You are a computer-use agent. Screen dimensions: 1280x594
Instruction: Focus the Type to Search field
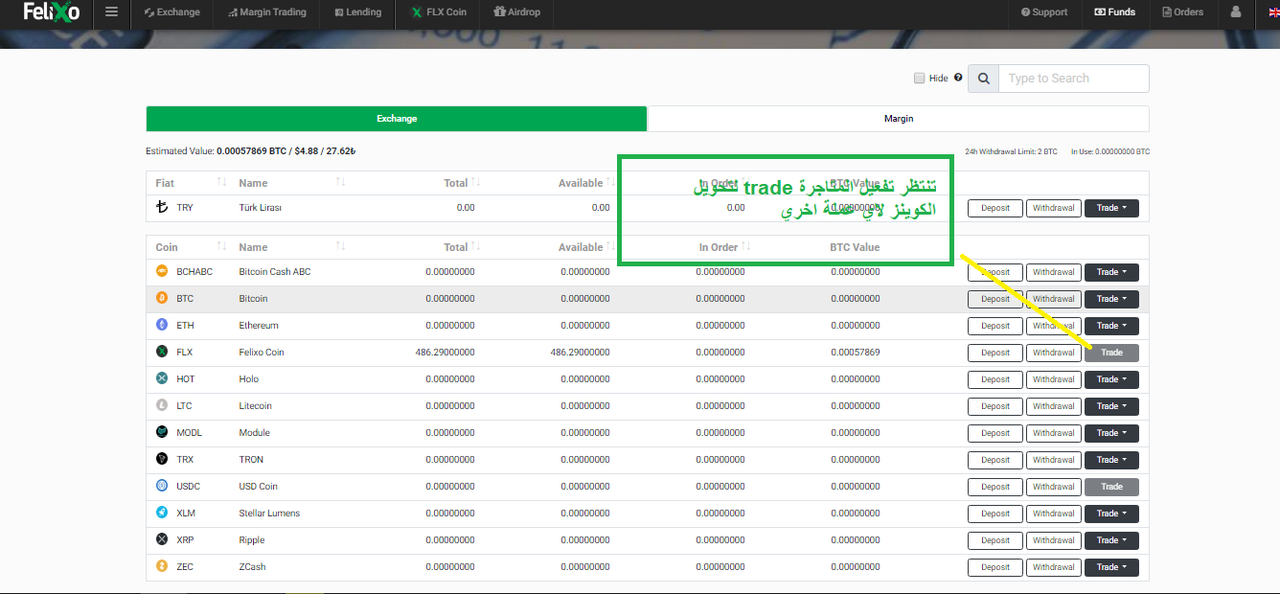pyautogui.click(x=1074, y=79)
